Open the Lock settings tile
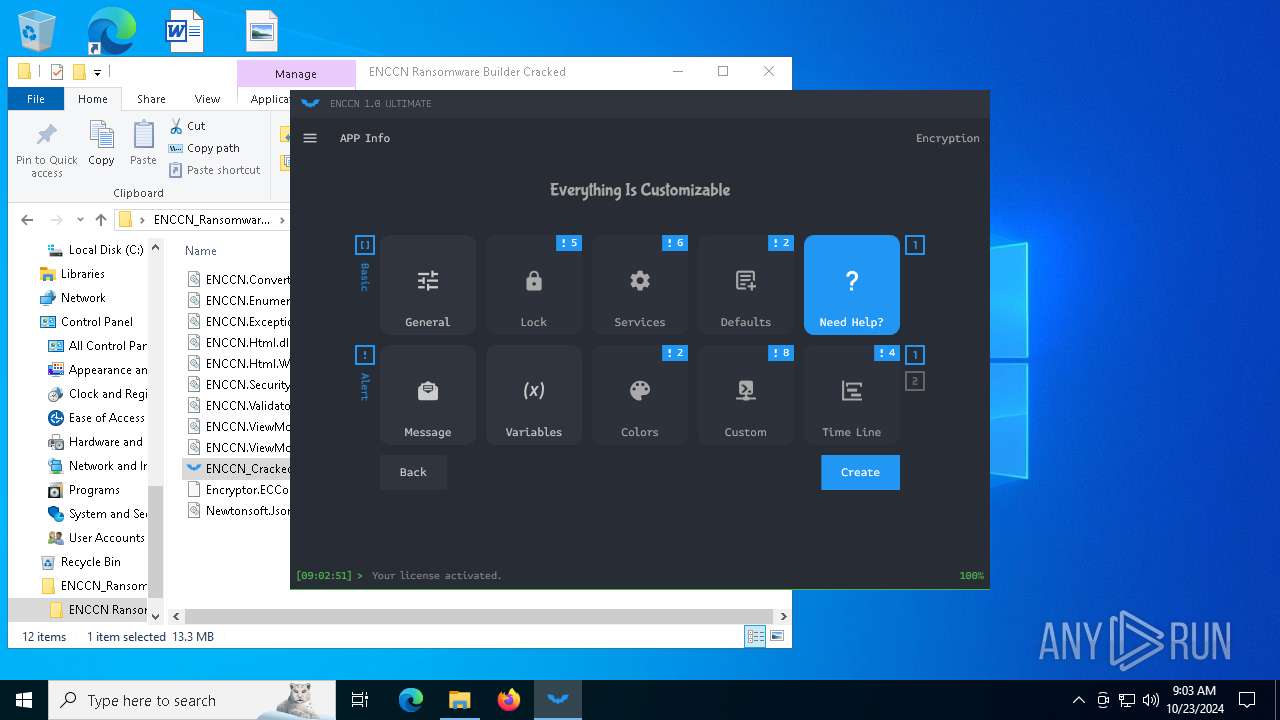The image size is (1280, 720). pyautogui.click(x=534, y=284)
